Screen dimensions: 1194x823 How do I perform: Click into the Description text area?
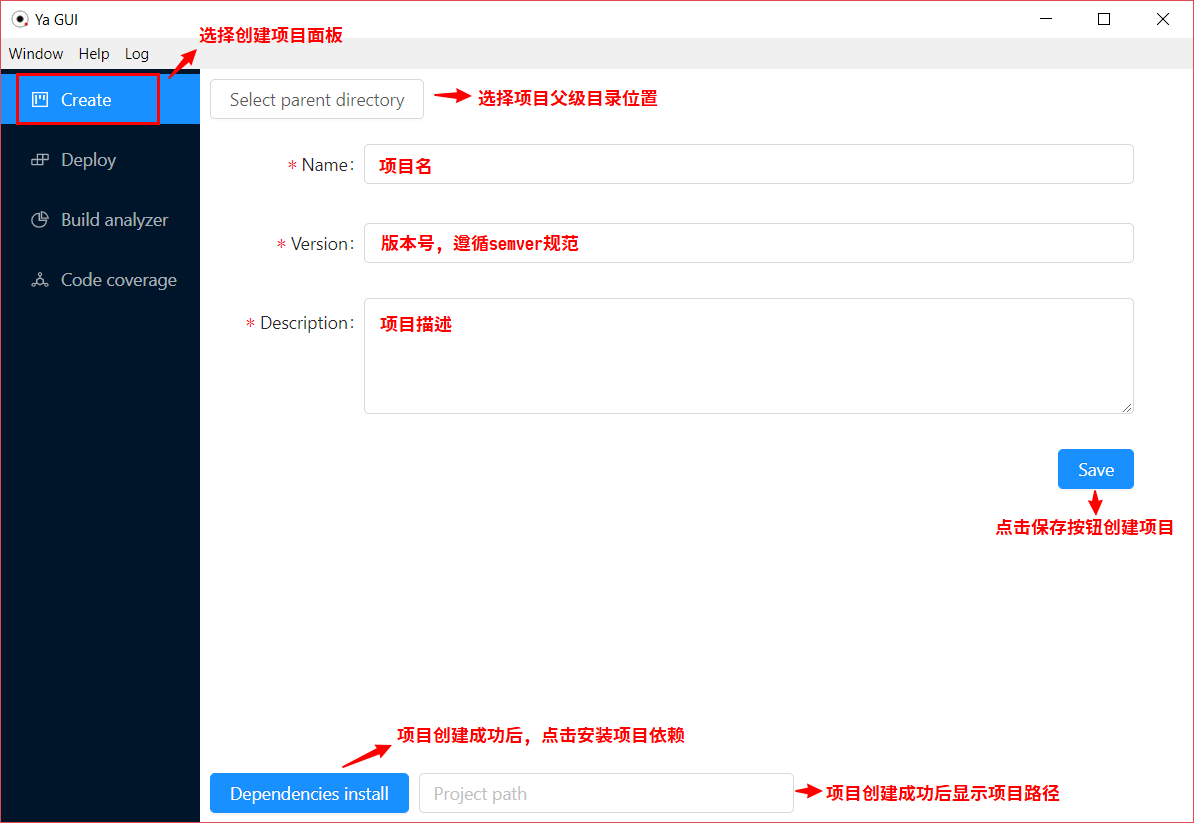click(x=749, y=356)
